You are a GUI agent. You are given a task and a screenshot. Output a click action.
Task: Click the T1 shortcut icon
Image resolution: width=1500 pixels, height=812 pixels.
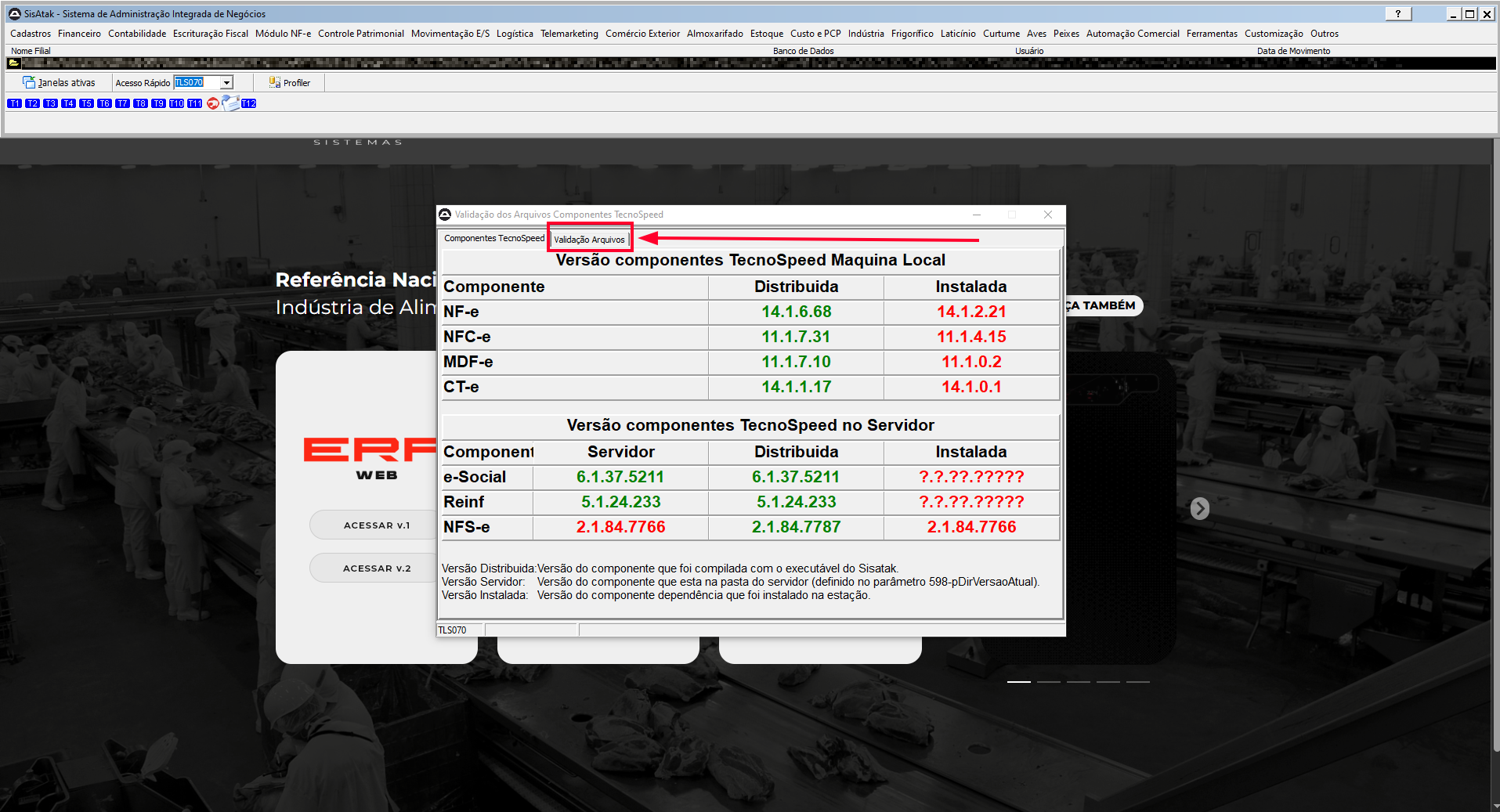14,103
